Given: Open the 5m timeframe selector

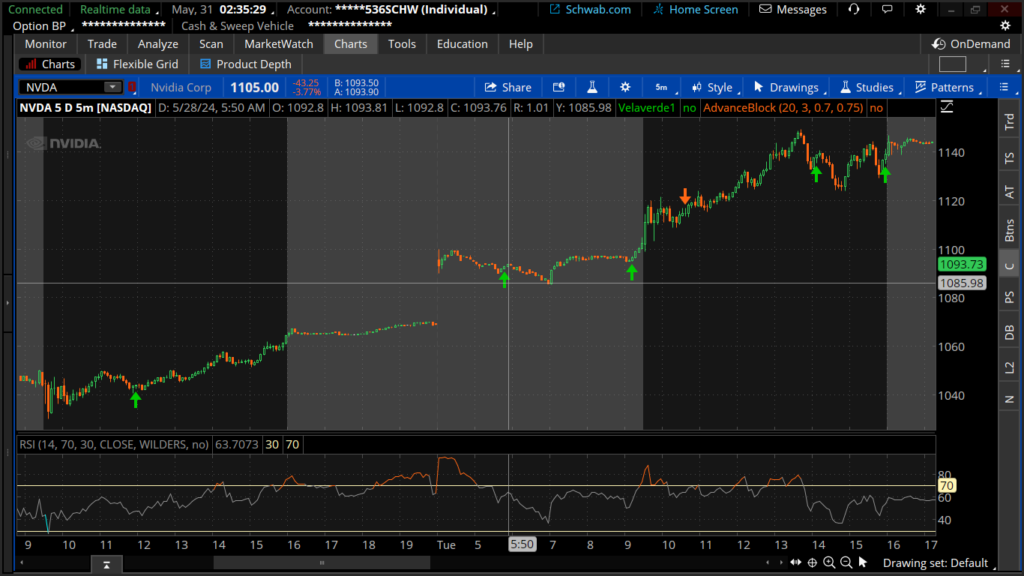Looking at the screenshot, I should [x=661, y=87].
